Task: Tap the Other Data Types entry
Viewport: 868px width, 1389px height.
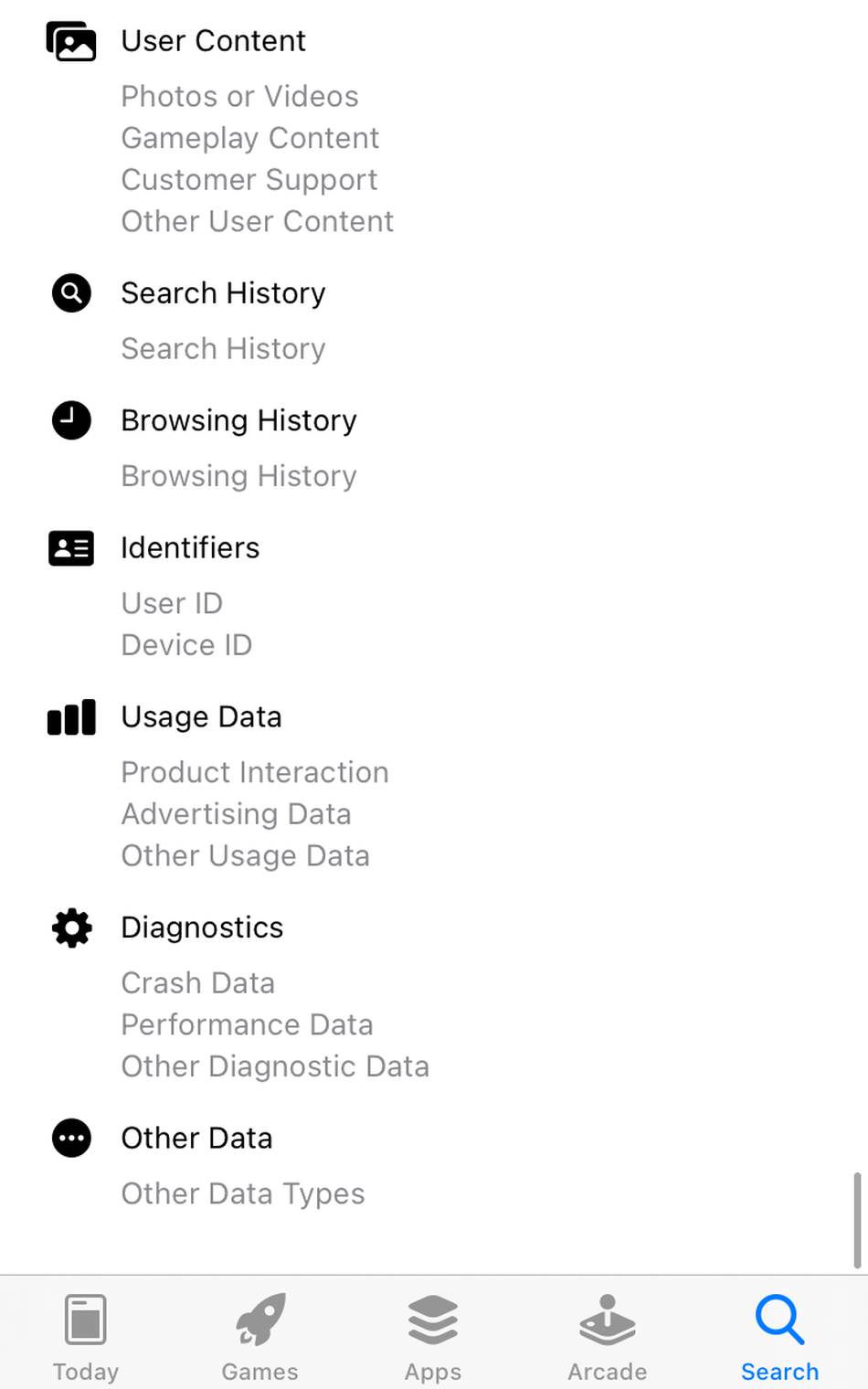Action: (242, 1194)
